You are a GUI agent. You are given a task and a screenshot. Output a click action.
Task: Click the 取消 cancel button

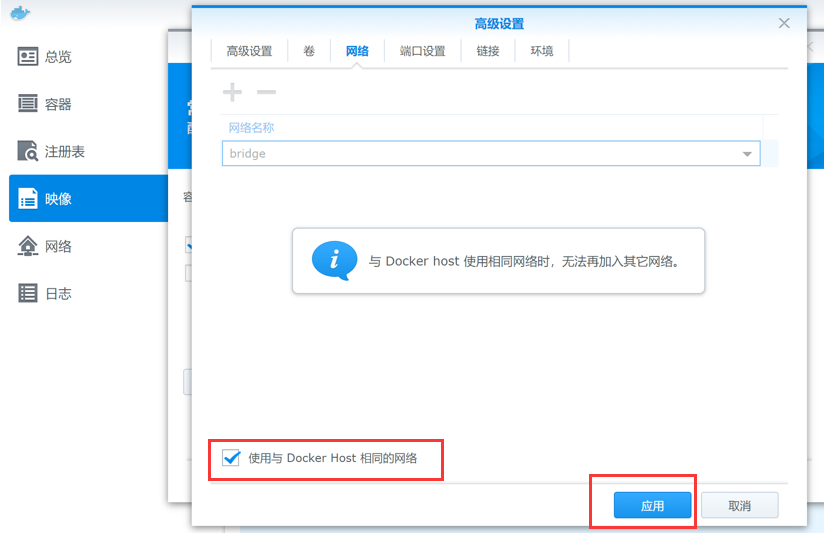pos(739,505)
